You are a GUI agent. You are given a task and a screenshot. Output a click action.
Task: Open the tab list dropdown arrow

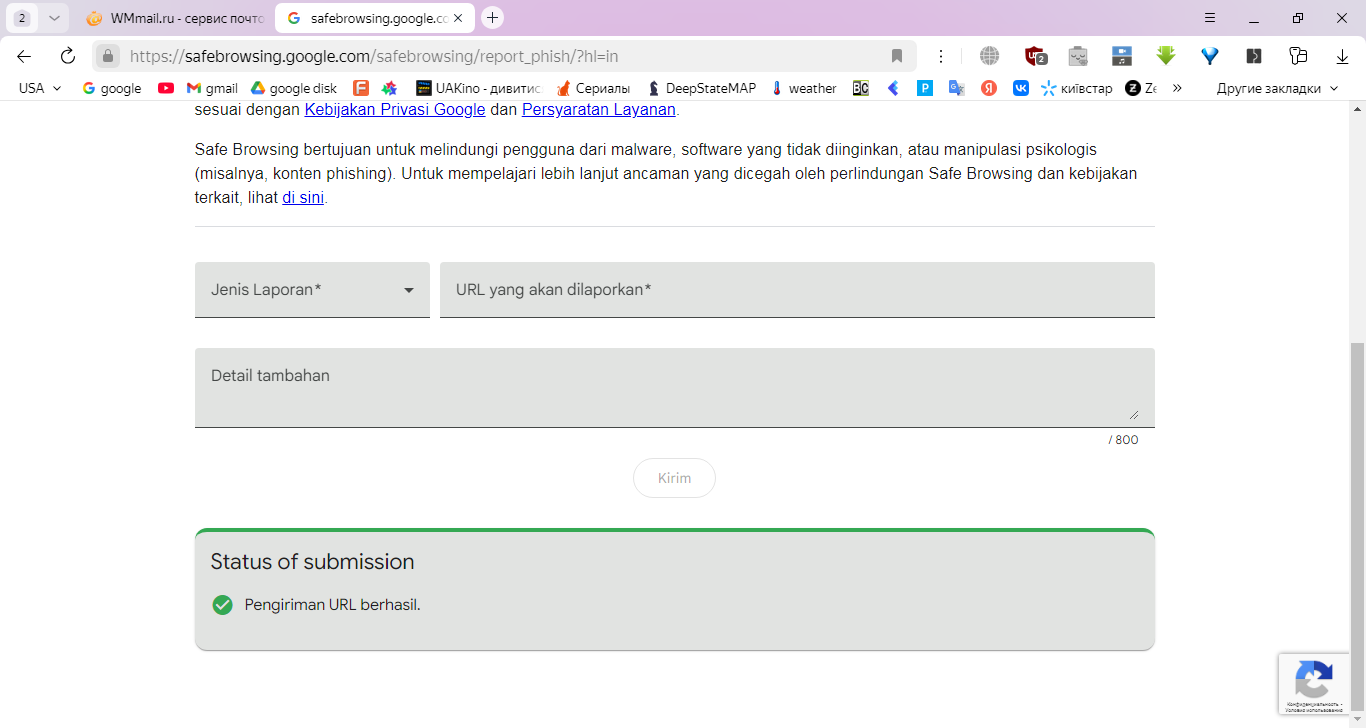54,18
